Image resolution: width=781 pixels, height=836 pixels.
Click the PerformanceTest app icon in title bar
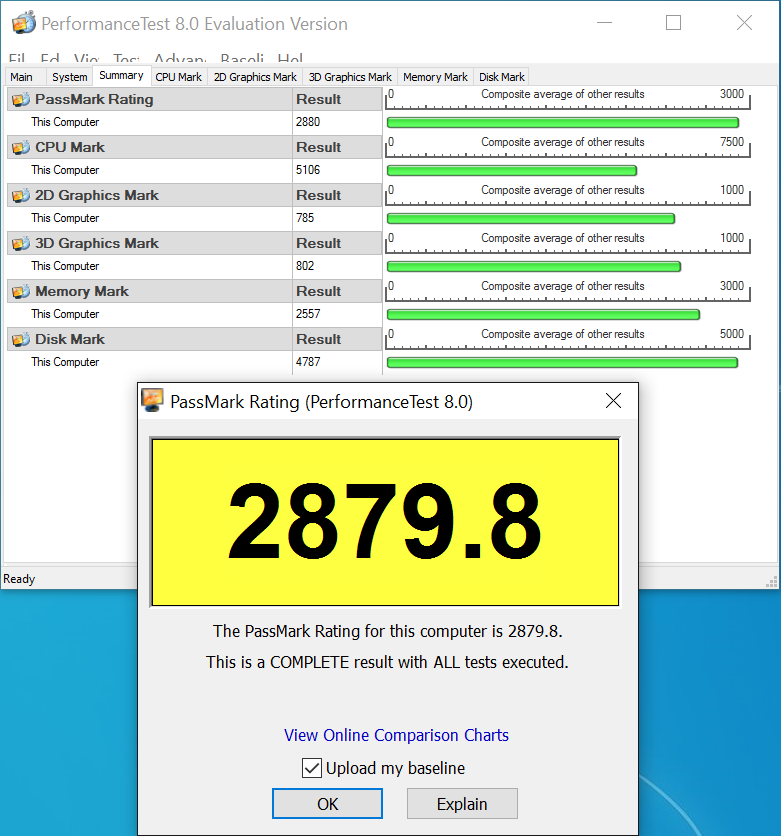(x=23, y=23)
